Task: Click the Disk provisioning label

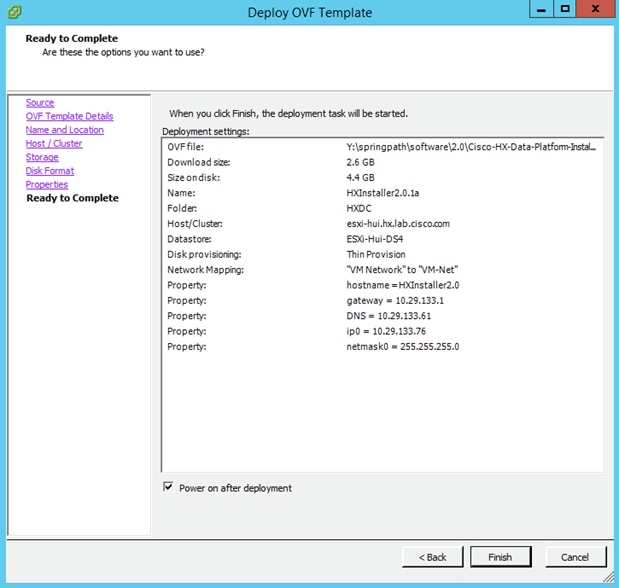Action: (x=204, y=254)
